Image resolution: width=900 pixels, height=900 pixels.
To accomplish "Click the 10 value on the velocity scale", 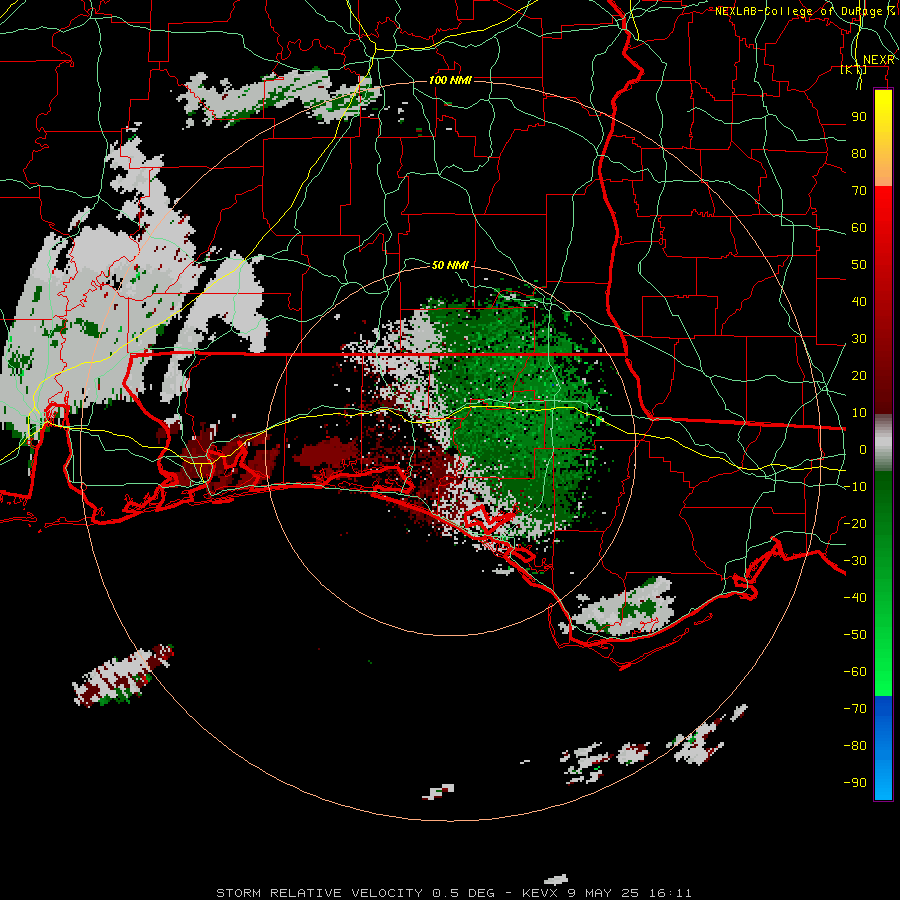I will [x=859, y=413].
